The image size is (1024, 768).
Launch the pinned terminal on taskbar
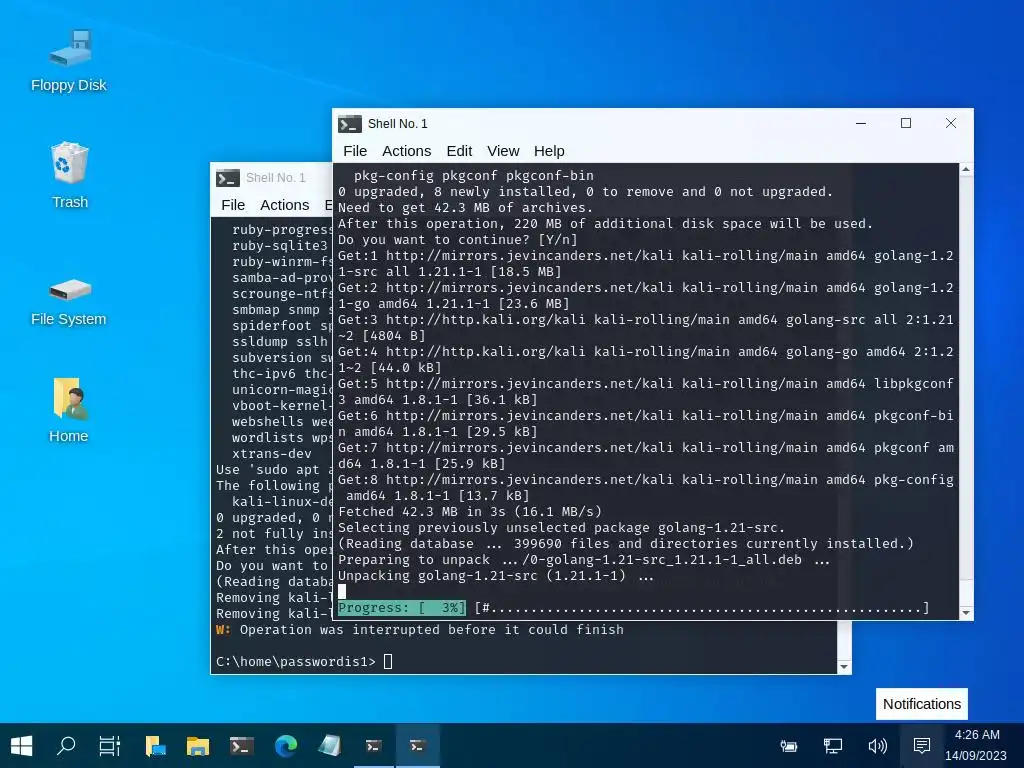click(242, 746)
